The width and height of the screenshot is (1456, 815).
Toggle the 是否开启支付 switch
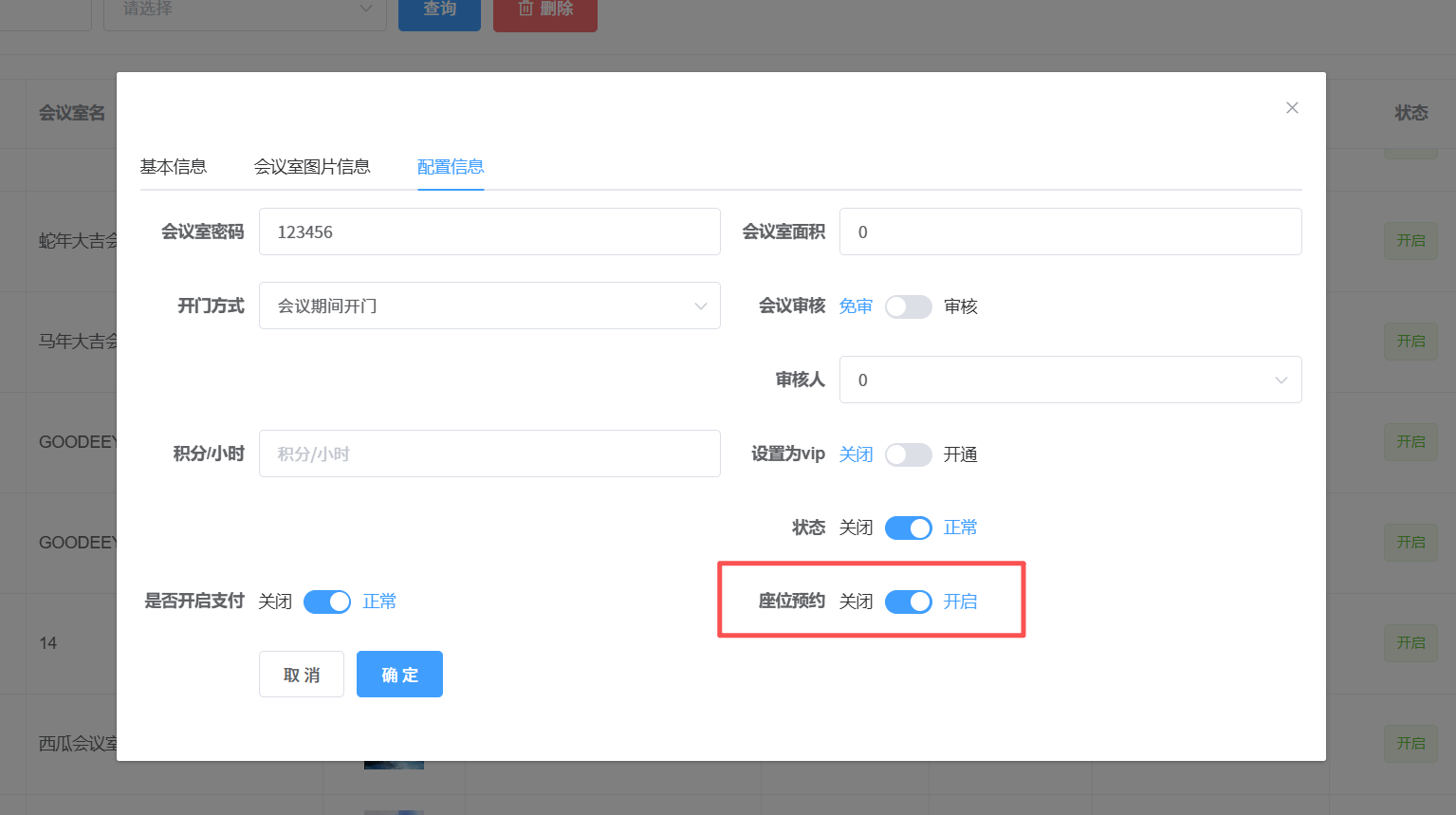[327, 602]
